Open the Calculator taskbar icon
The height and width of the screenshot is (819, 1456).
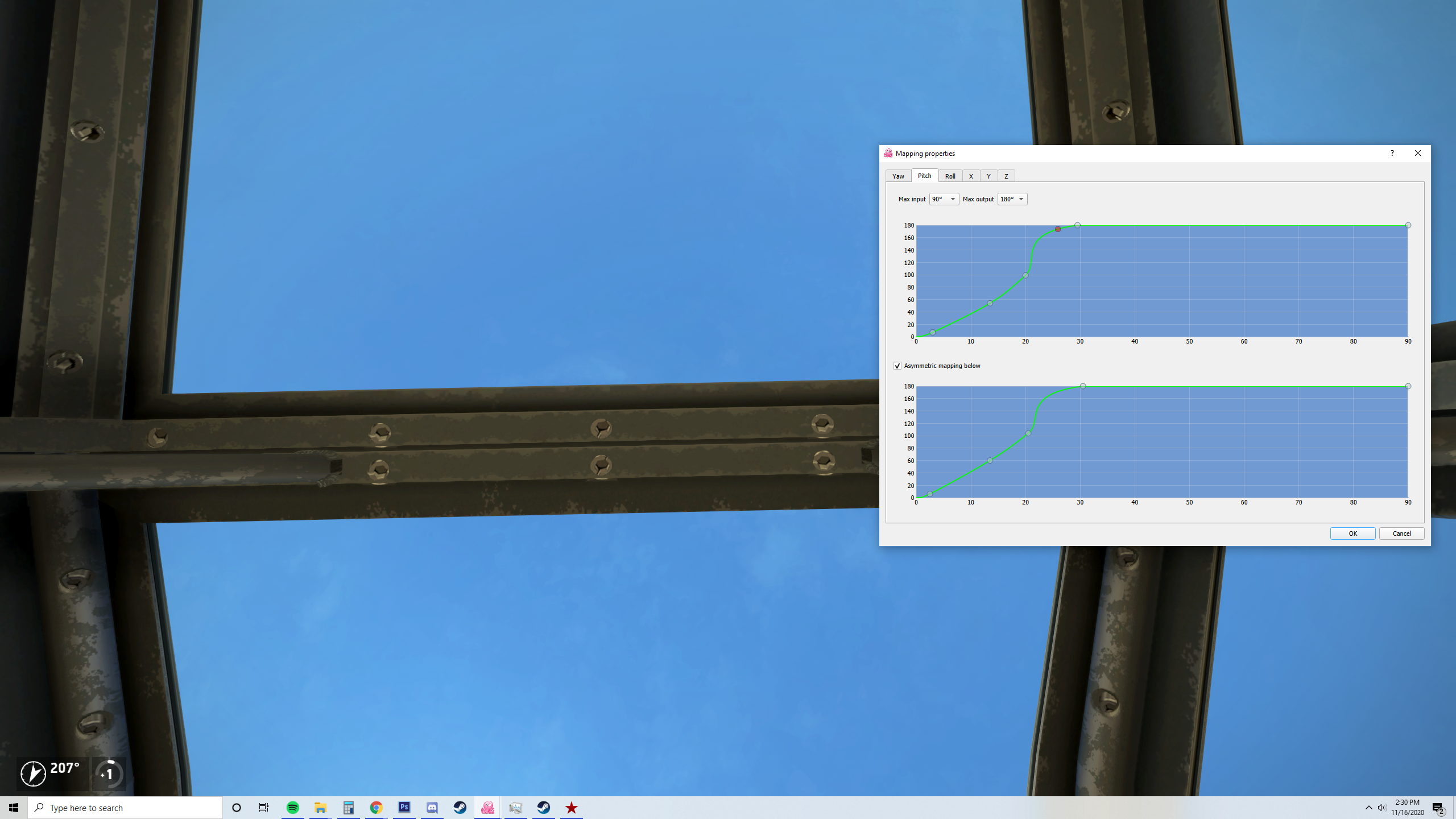click(348, 808)
